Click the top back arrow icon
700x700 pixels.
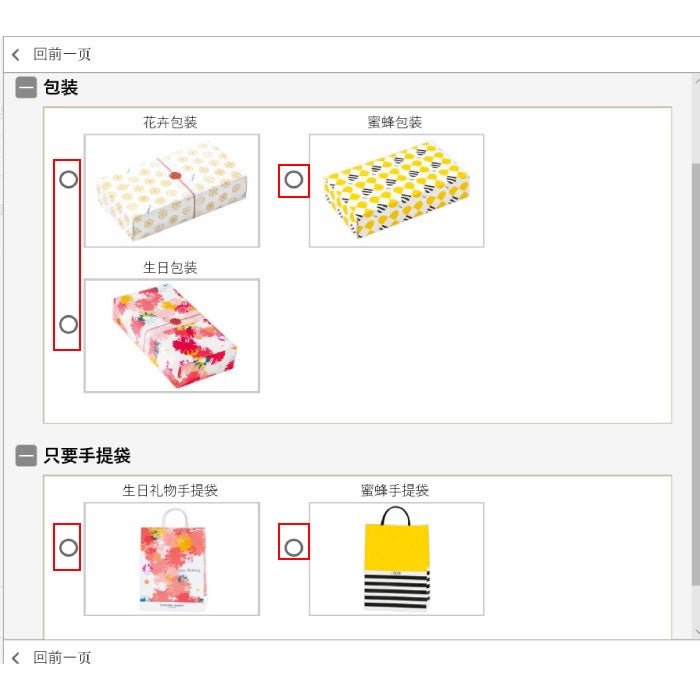pyautogui.click(x=16, y=54)
